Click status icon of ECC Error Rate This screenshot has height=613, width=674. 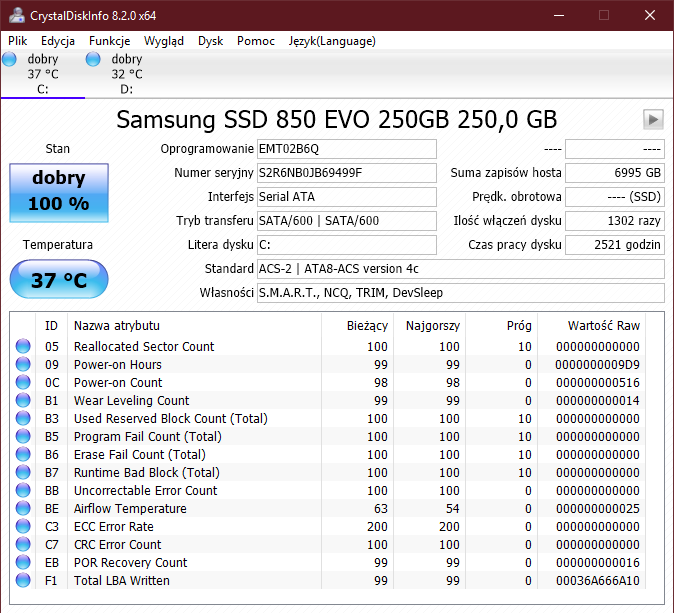click(x=23, y=527)
